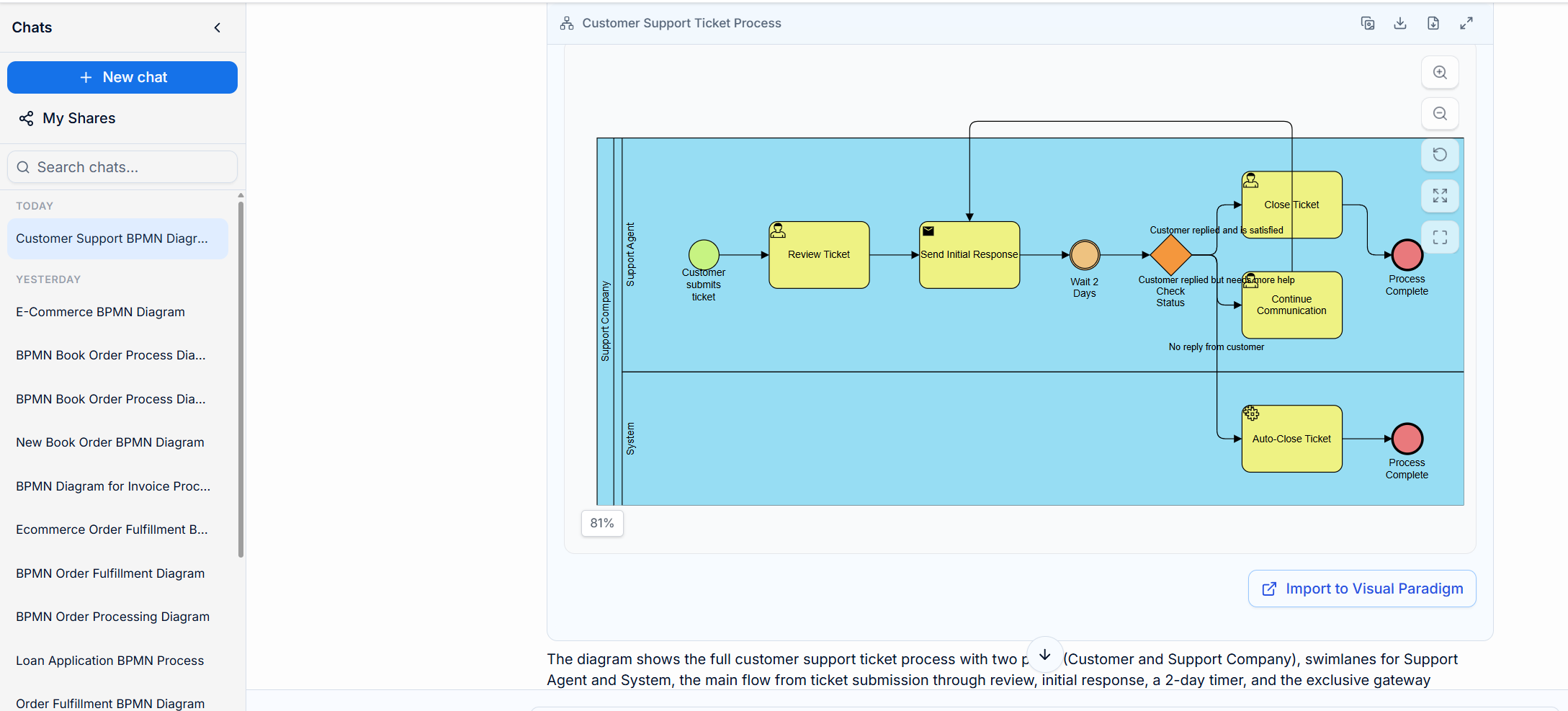
Task: Click the 'No reply from customer' label
Action: pyautogui.click(x=1216, y=347)
